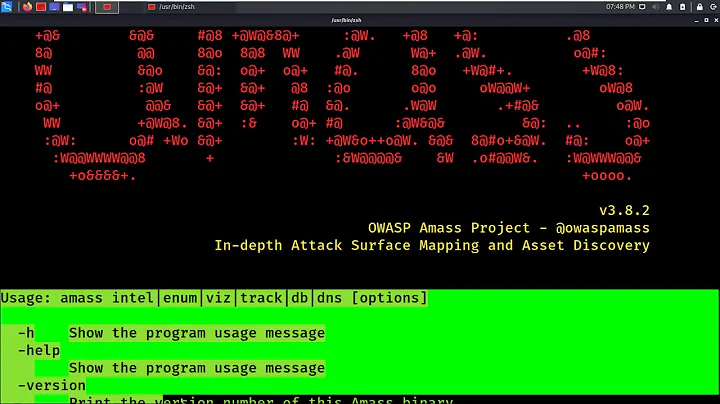The height and width of the screenshot is (404, 720).
Task: Close the /usr/bin/zsh terminal window
Action: [x=716, y=20]
